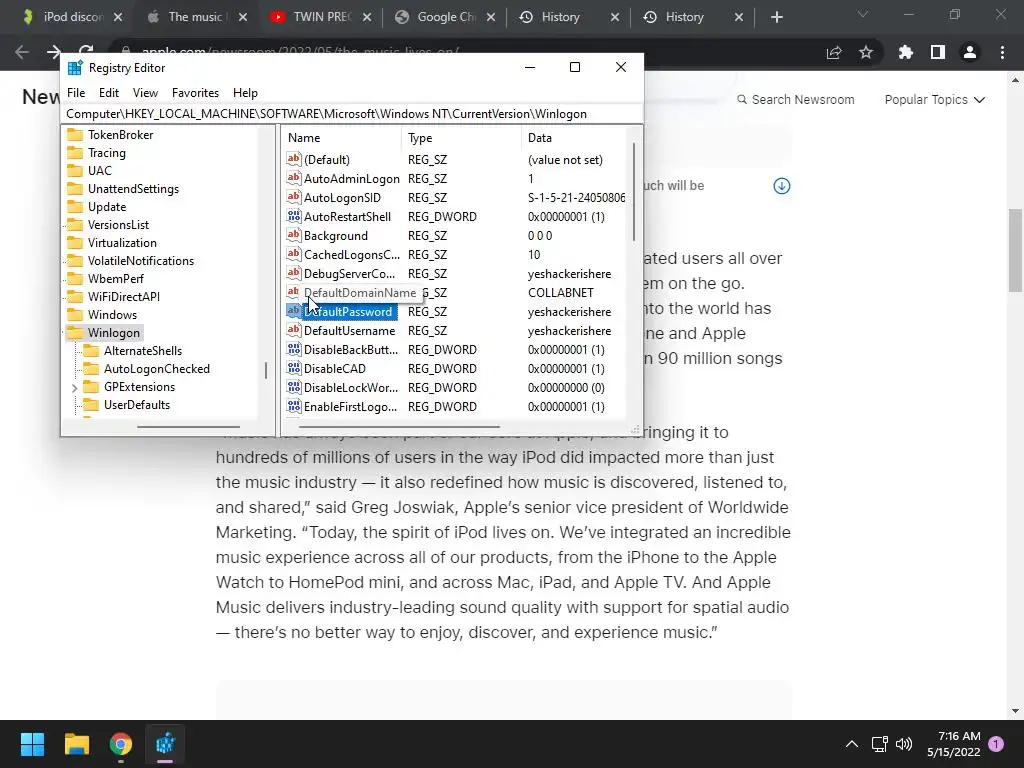Viewport: 1024px width, 768px height.
Task: Select the DisableBackButt... value
Action: pos(351,349)
